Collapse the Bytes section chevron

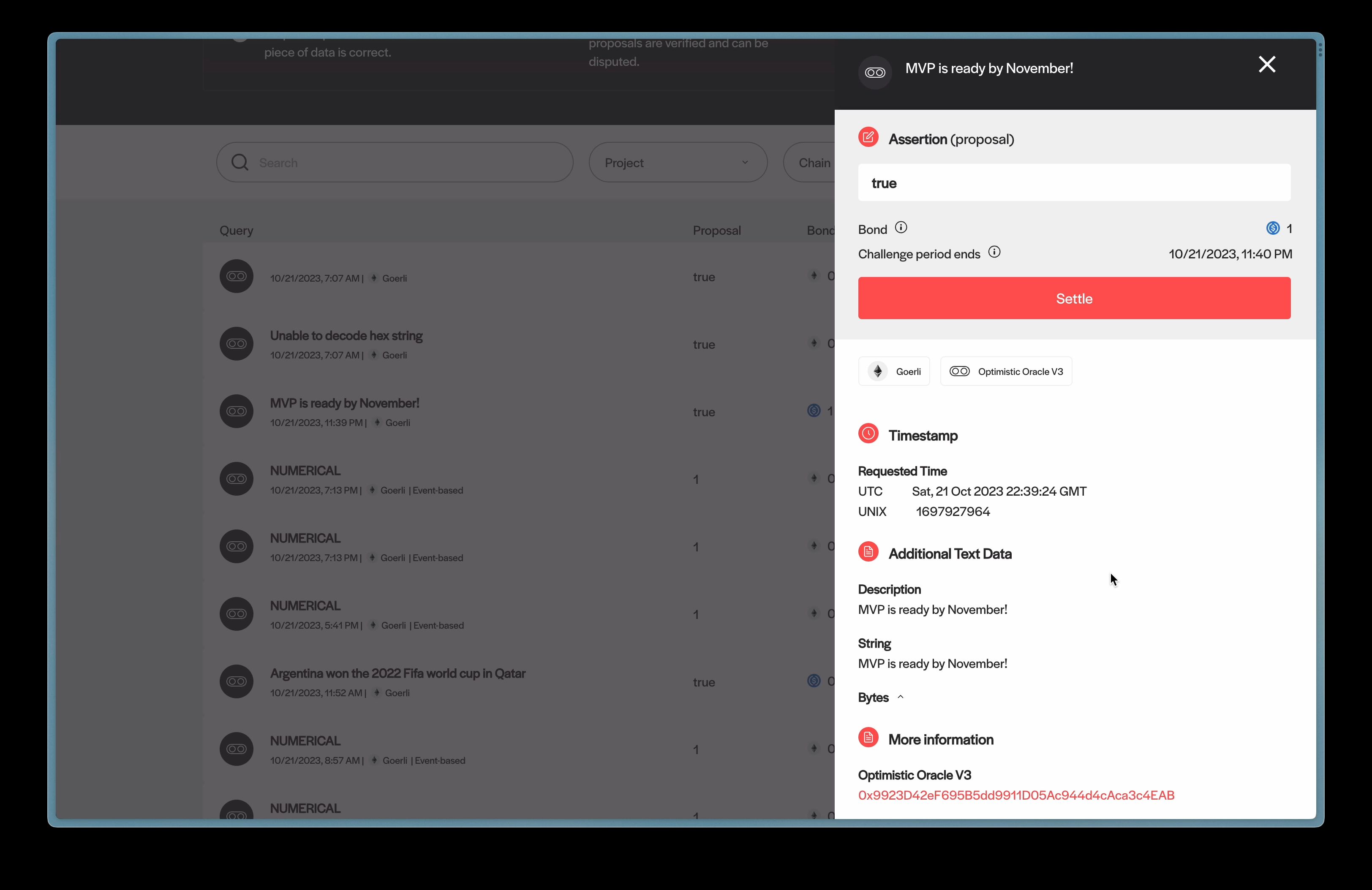901,697
